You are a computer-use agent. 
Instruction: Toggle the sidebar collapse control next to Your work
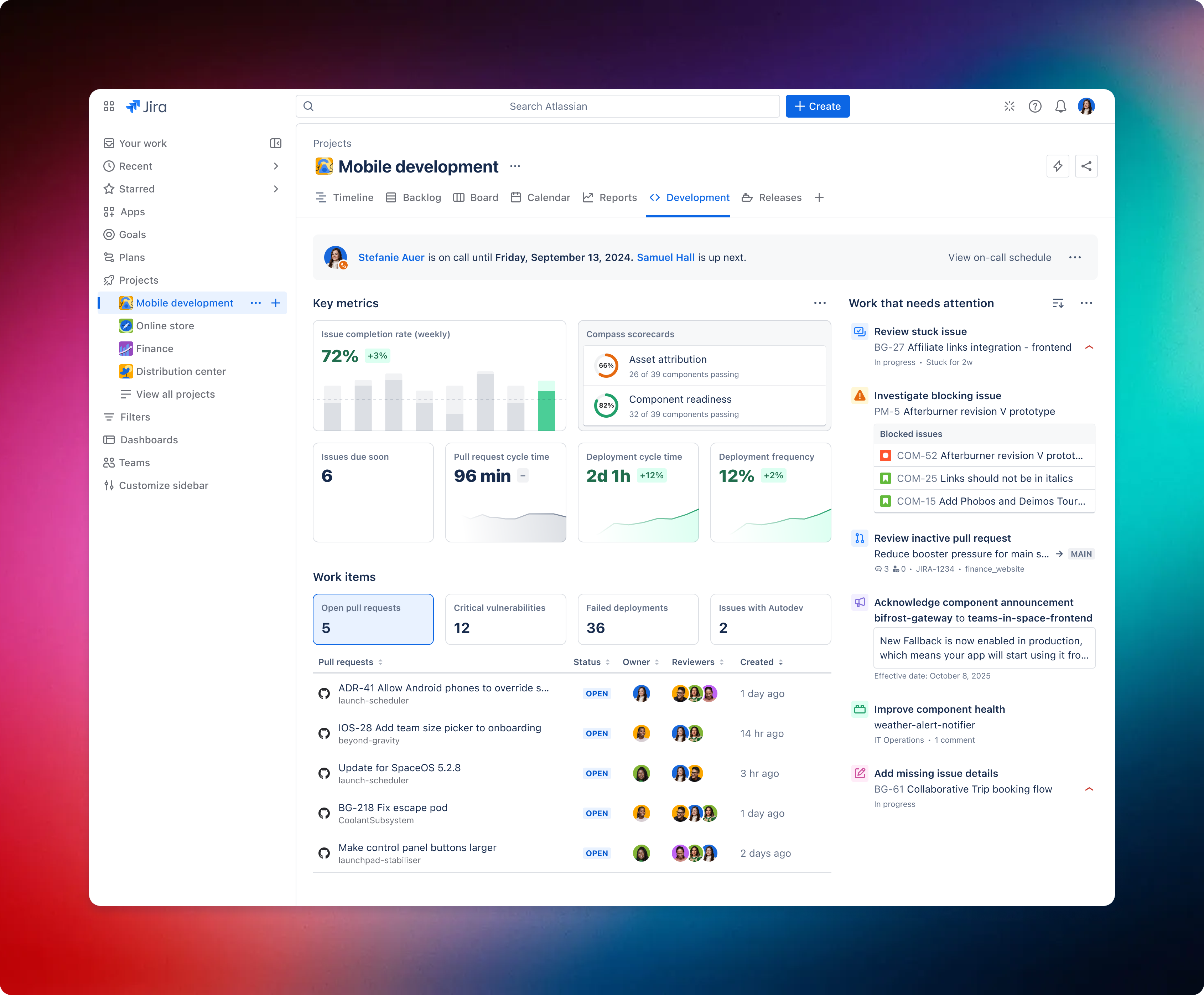click(x=275, y=143)
